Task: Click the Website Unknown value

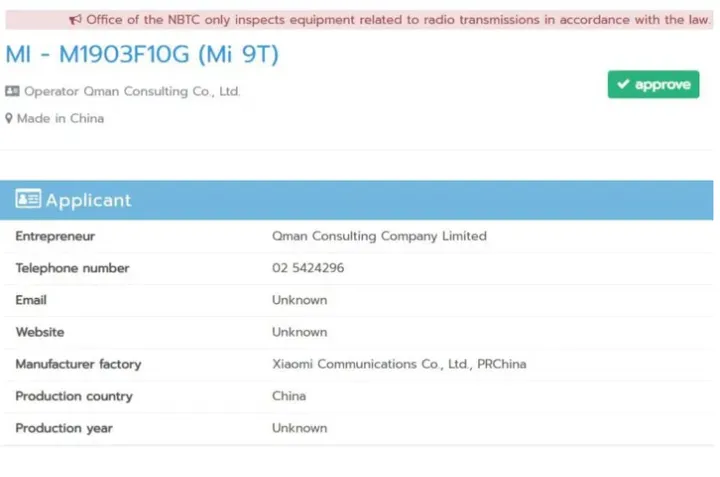Action: point(299,332)
